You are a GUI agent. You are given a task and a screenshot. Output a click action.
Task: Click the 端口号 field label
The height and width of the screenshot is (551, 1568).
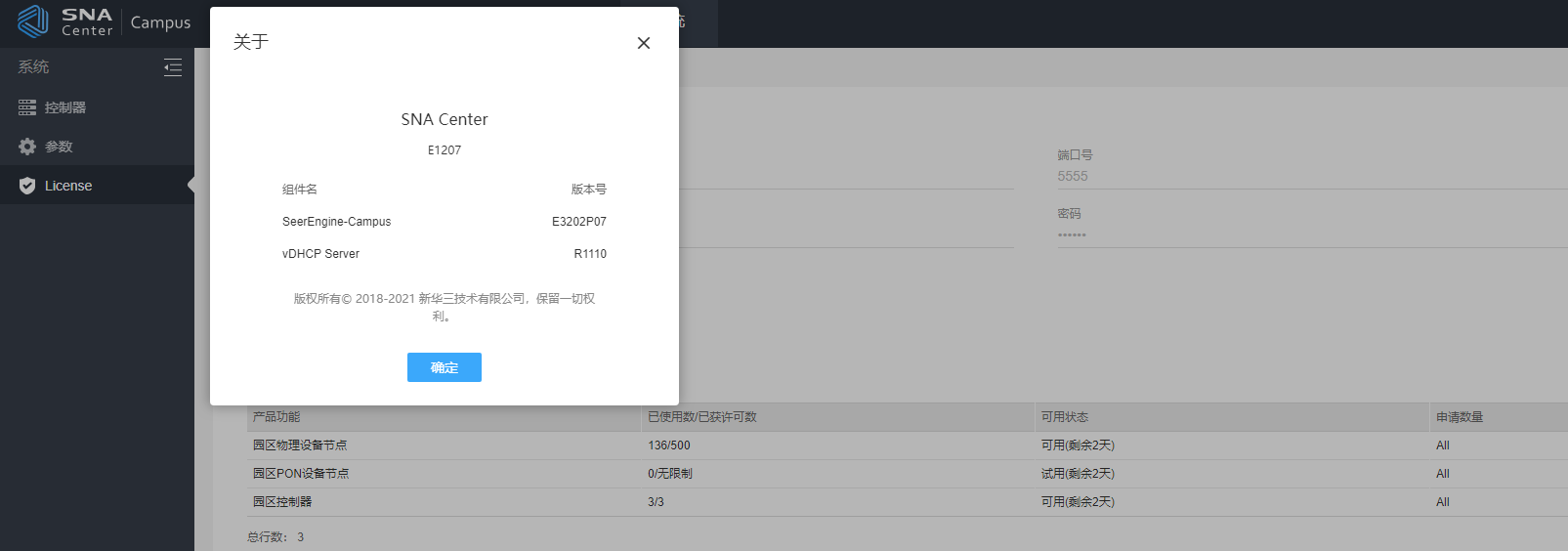(x=1075, y=154)
